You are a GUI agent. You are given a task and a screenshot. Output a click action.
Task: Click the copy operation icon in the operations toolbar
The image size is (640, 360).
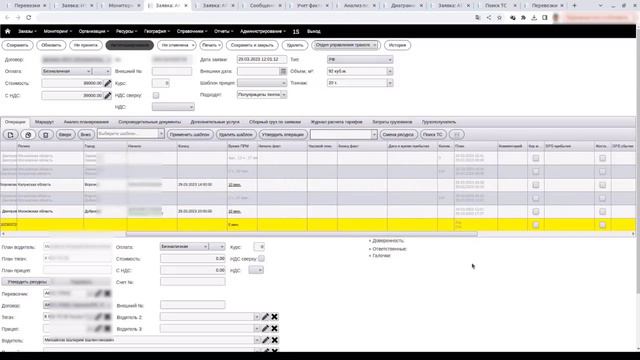[28, 134]
